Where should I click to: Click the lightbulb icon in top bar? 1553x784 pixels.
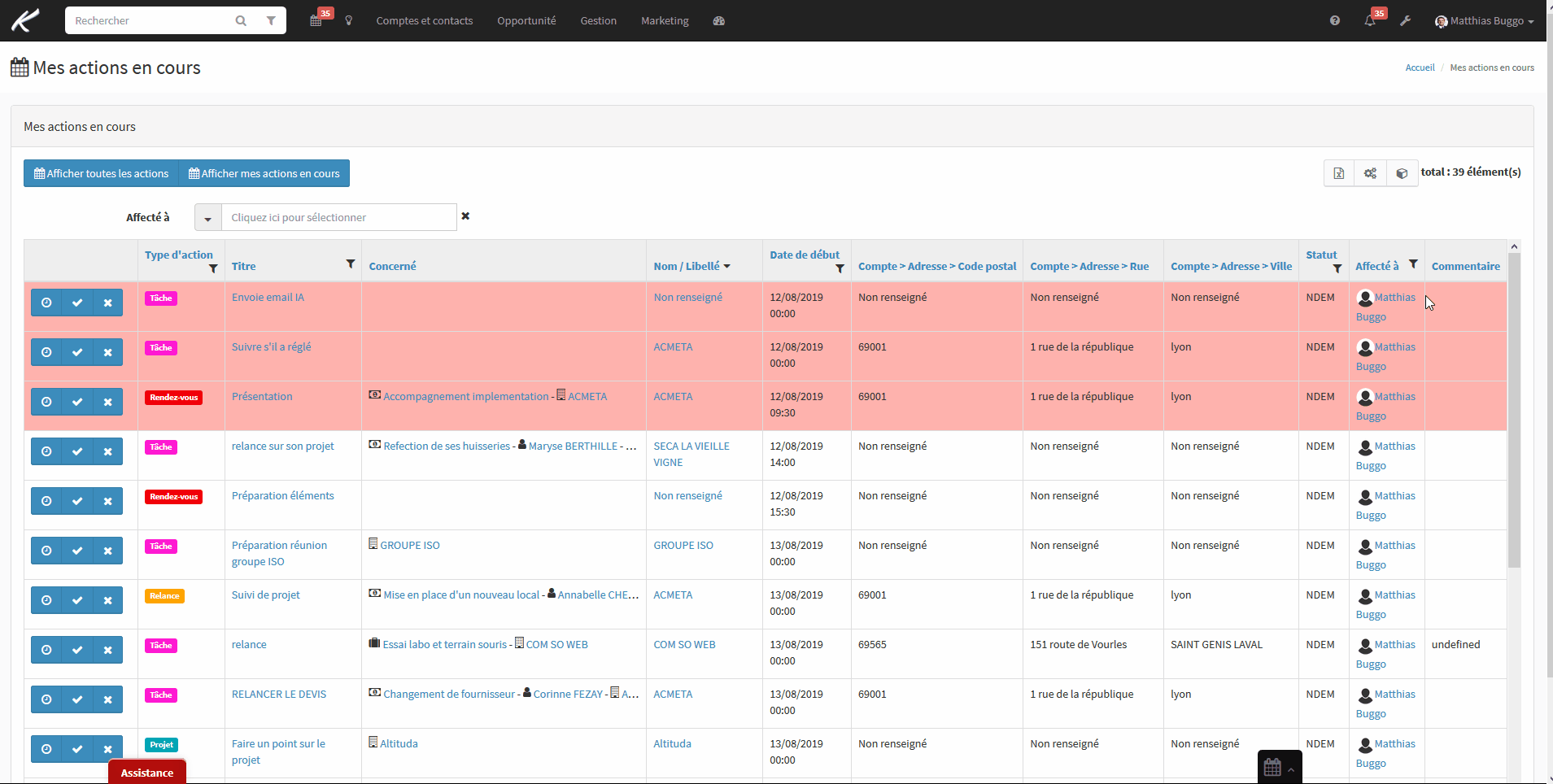349,20
